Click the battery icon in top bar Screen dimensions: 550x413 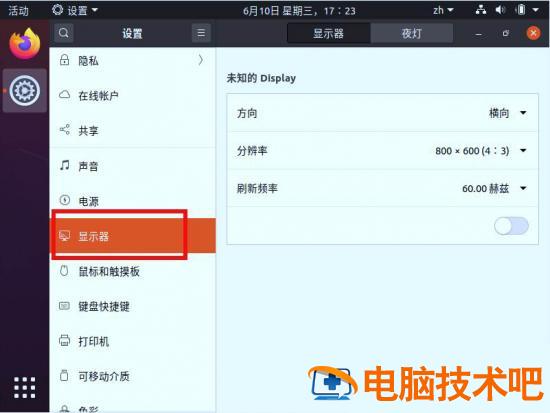pos(521,10)
